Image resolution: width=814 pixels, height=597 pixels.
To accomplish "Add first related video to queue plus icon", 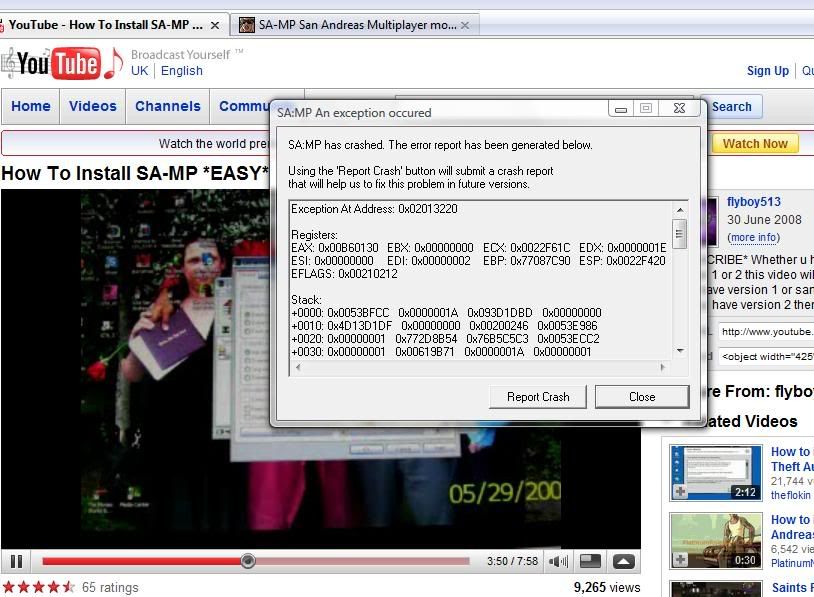I will [x=680, y=491].
